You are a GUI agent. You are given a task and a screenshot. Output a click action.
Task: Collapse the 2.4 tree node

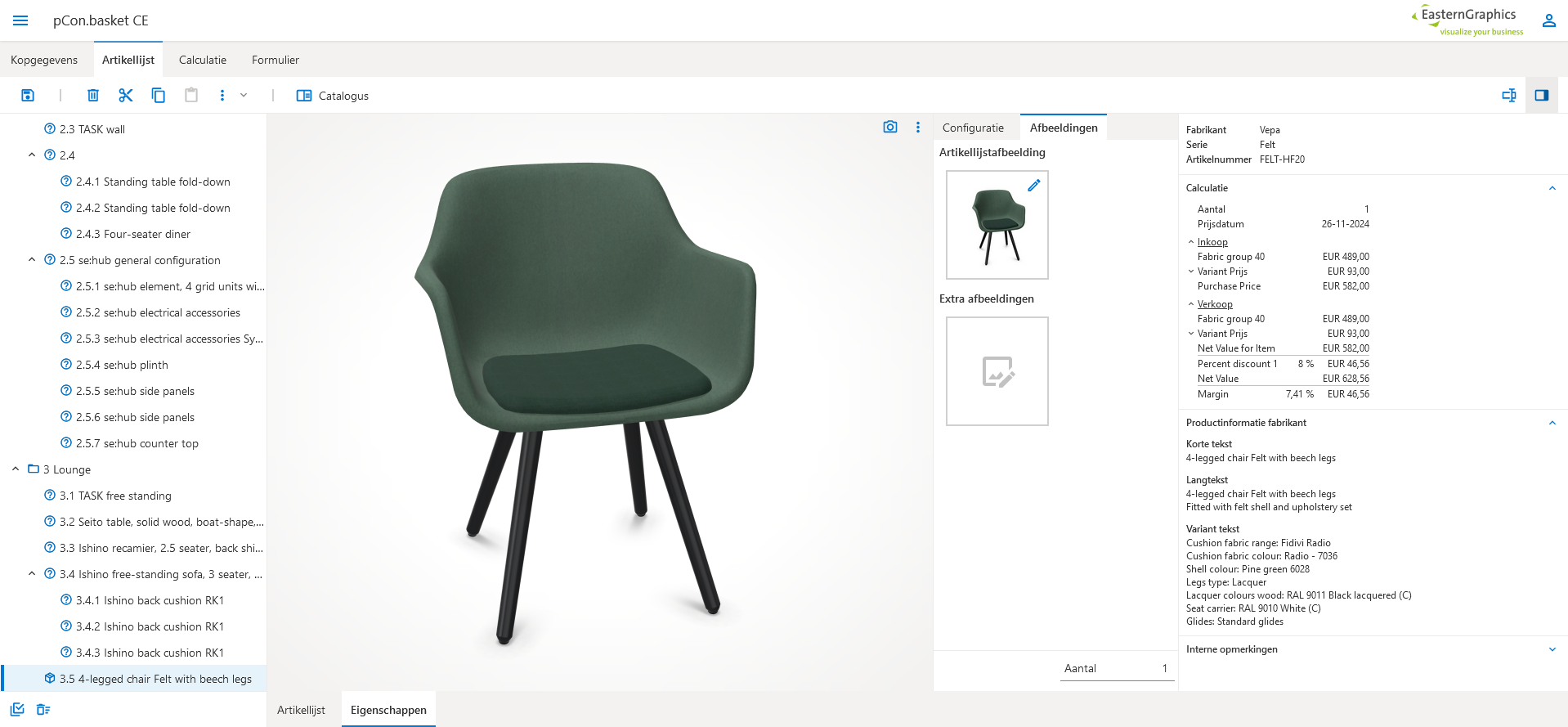(x=32, y=155)
